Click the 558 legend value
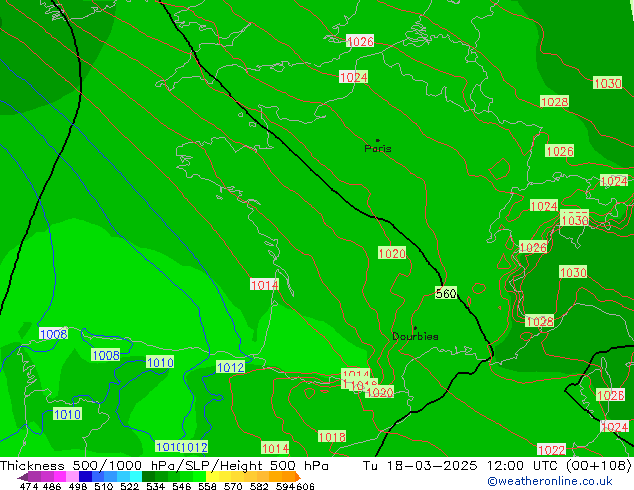The height and width of the screenshot is (490, 634). pos(207,486)
